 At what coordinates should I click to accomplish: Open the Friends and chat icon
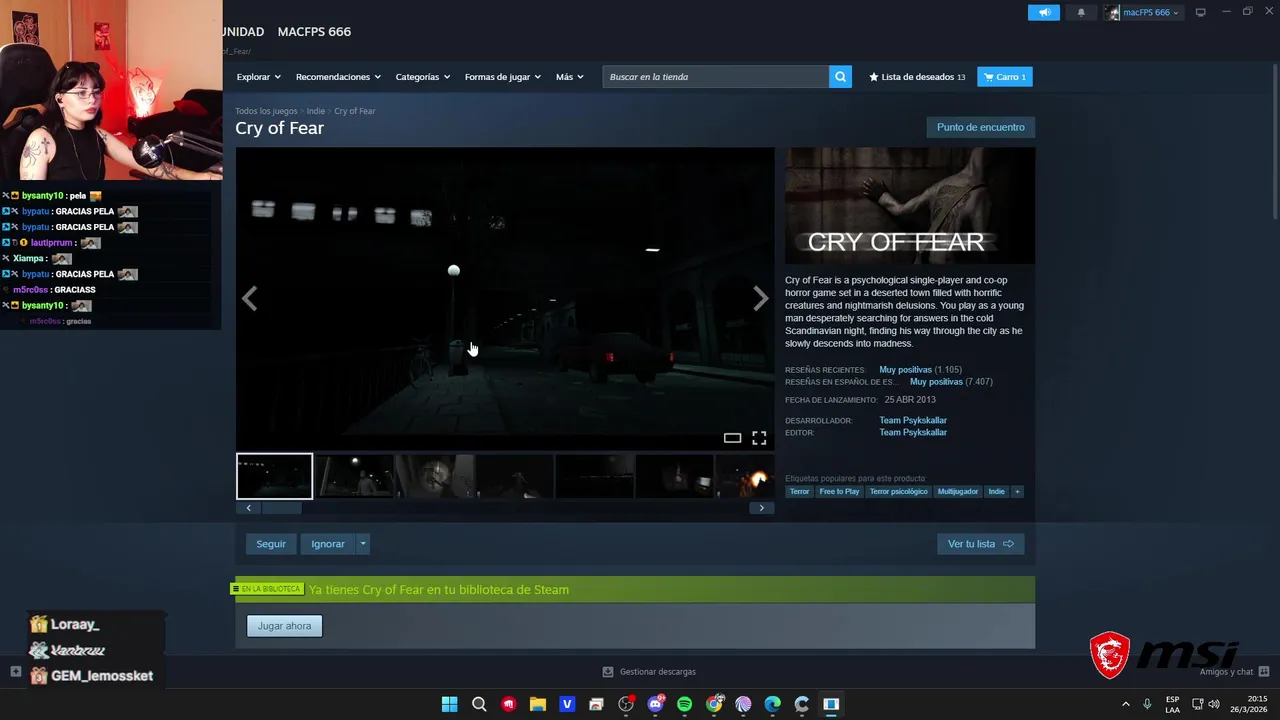pos(1264,672)
